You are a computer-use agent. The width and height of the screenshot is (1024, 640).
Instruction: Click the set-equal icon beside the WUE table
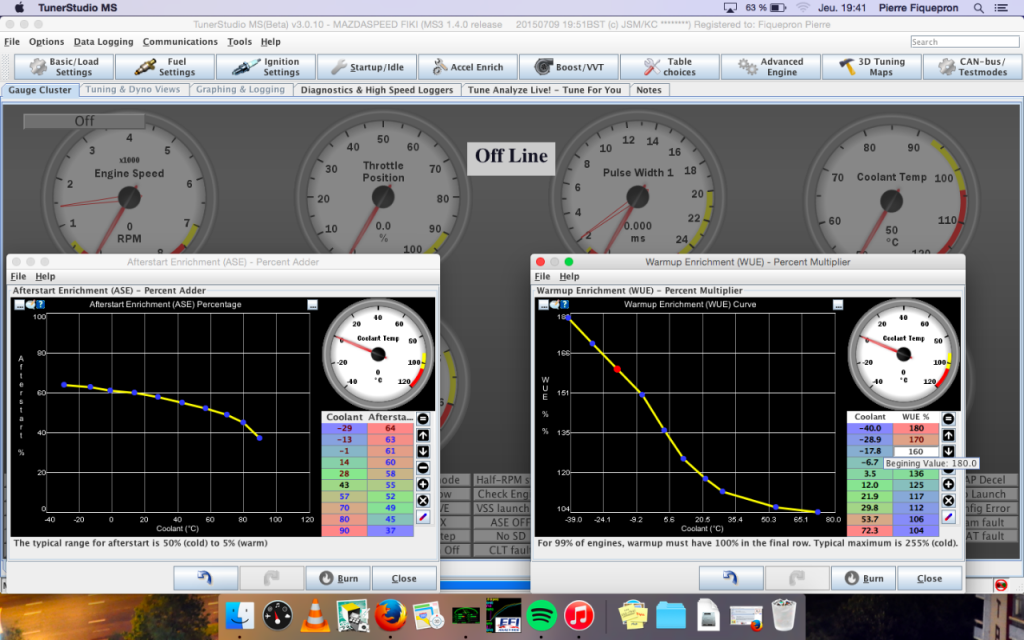948,419
